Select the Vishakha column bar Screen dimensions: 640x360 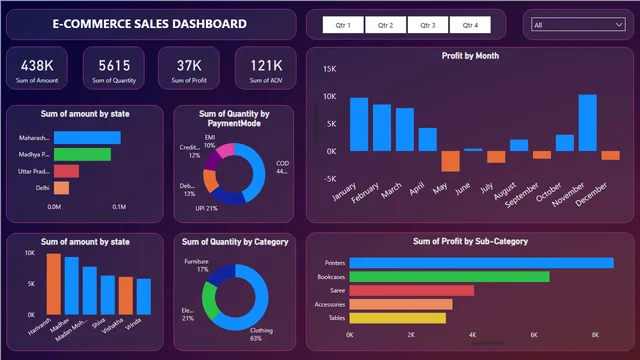126,296
